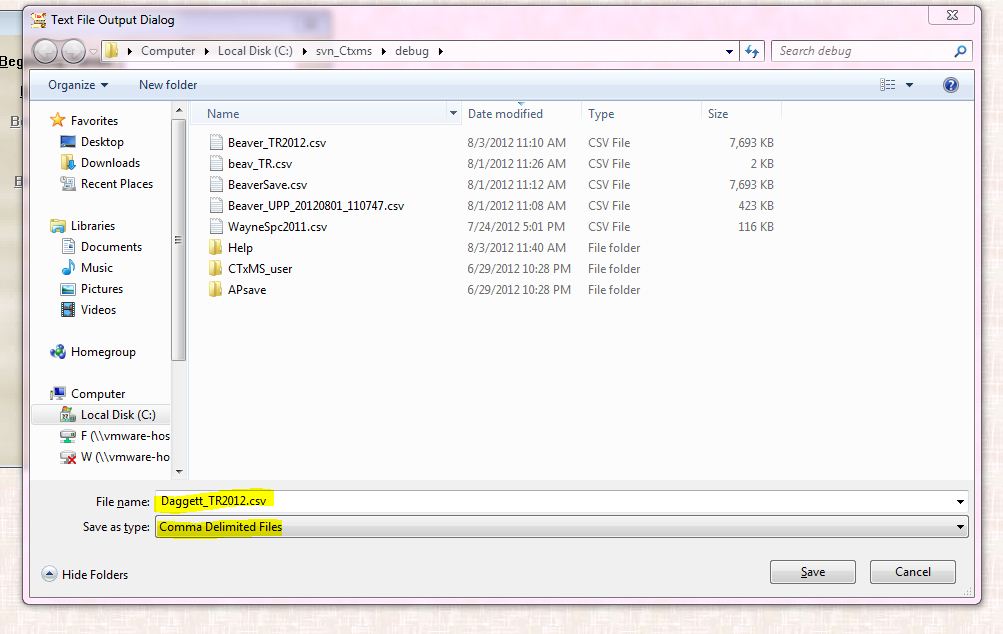The height and width of the screenshot is (634, 1003).
Task: Click the New folder button
Action: pyautogui.click(x=168, y=85)
